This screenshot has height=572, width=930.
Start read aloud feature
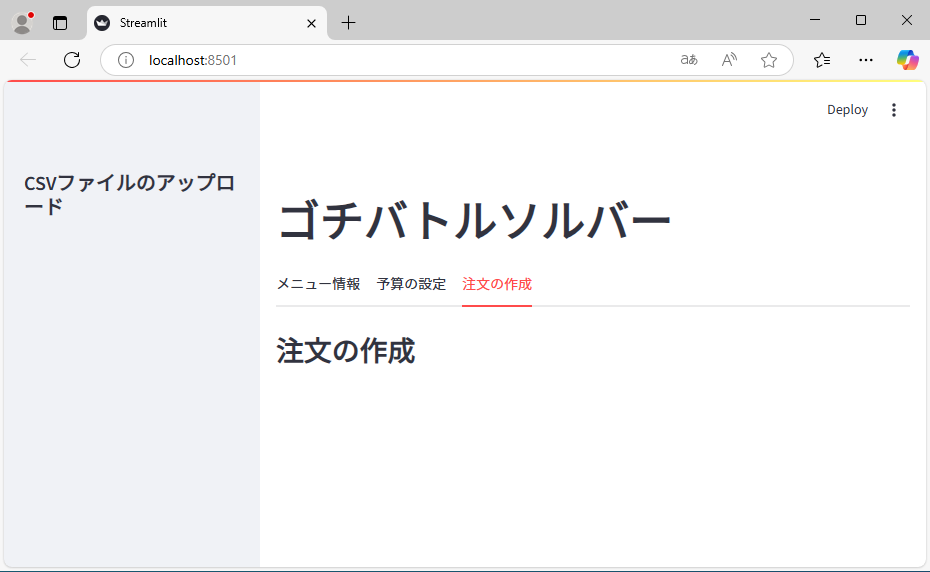point(729,60)
